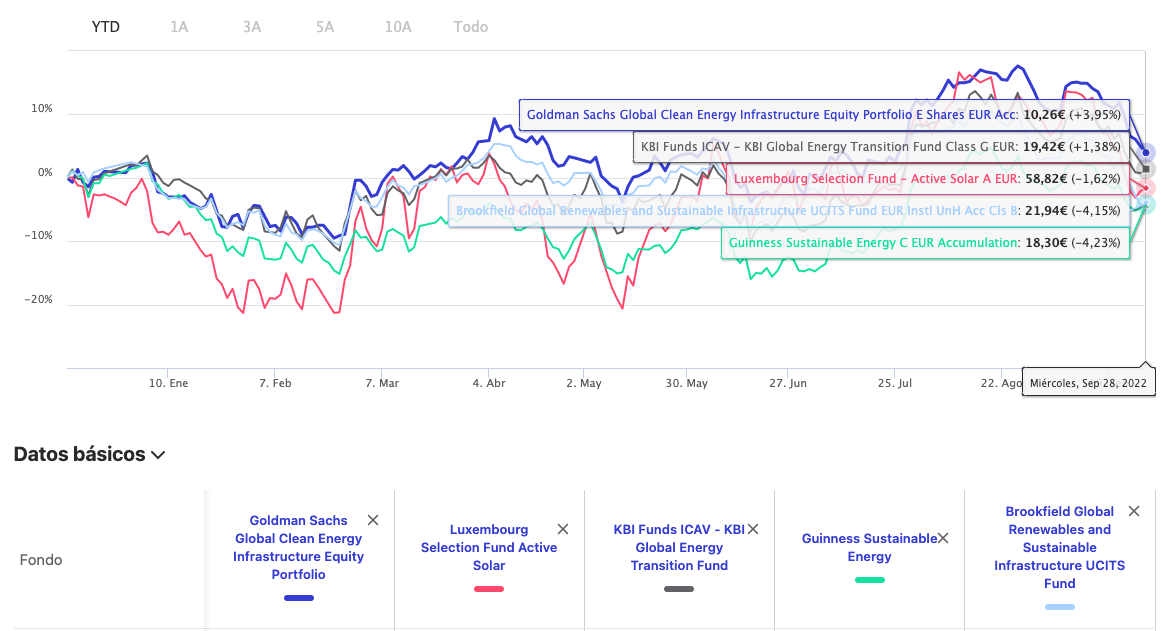Remove Goldman Sachs fund from comparison
The height and width of the screenshot is (631, 1161).
373,520
